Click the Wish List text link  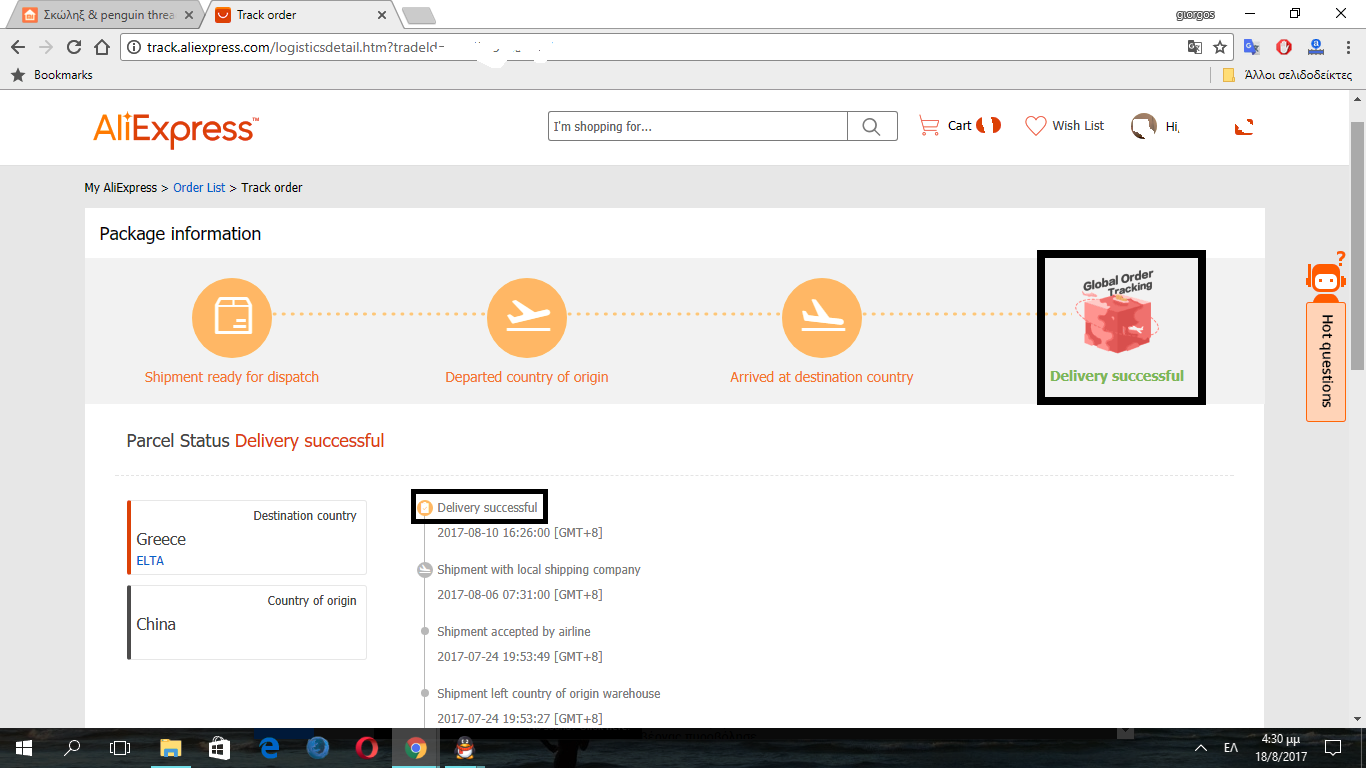pyautogui.click(x=1078, y=126)
